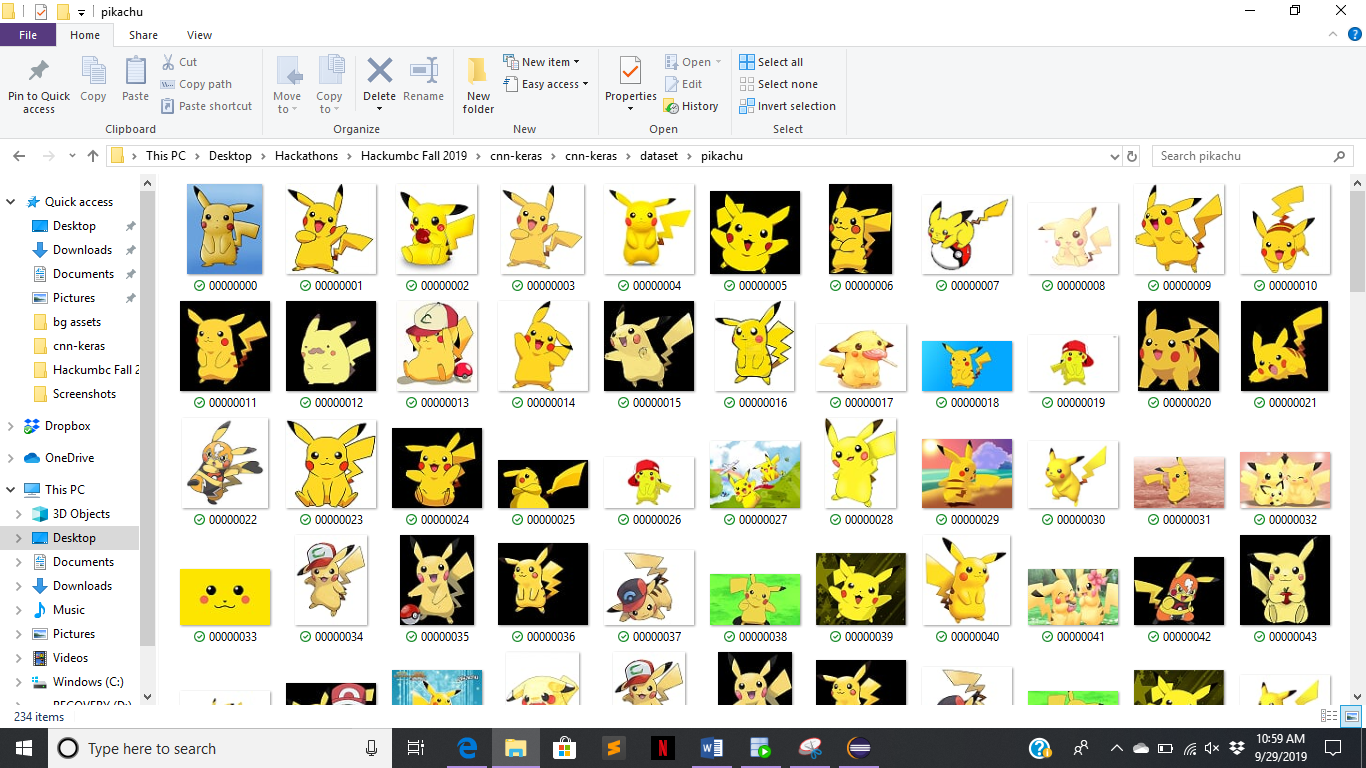
Task: Open Netflix from taskbar
Action: (661, 748)
